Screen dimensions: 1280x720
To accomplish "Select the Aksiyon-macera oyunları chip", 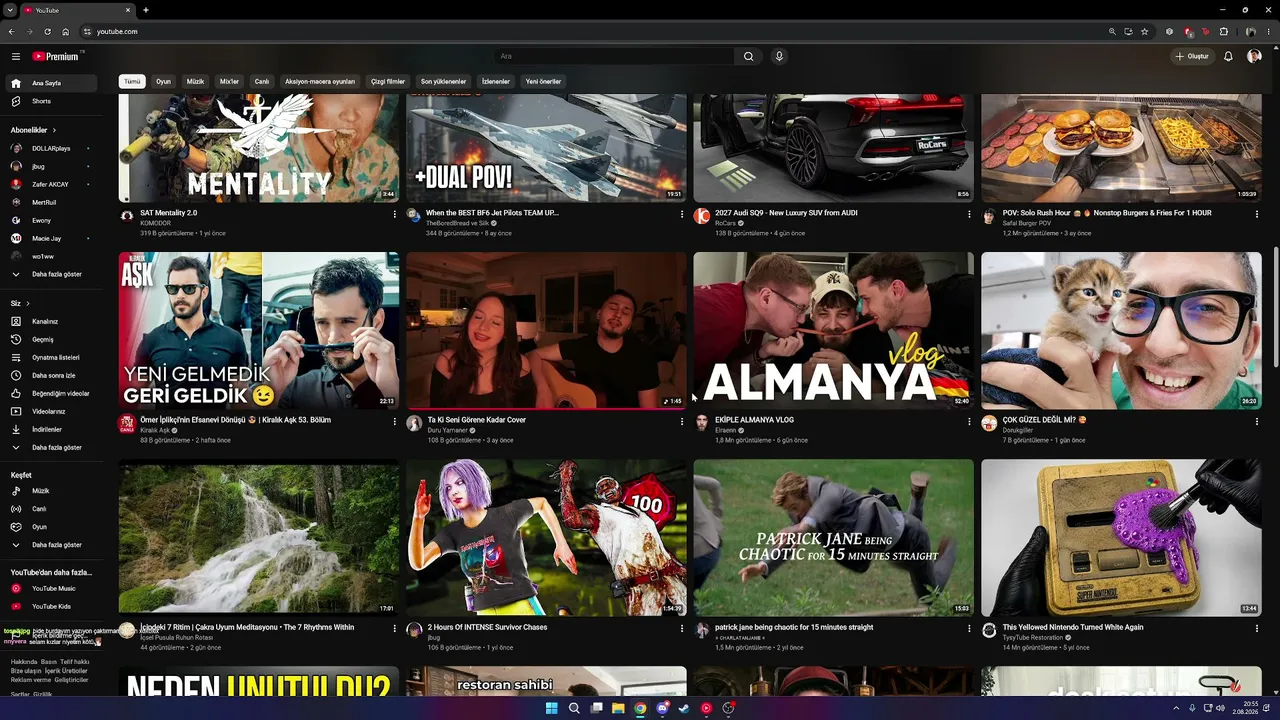I will pyautogui.click(x=320, y=81).
